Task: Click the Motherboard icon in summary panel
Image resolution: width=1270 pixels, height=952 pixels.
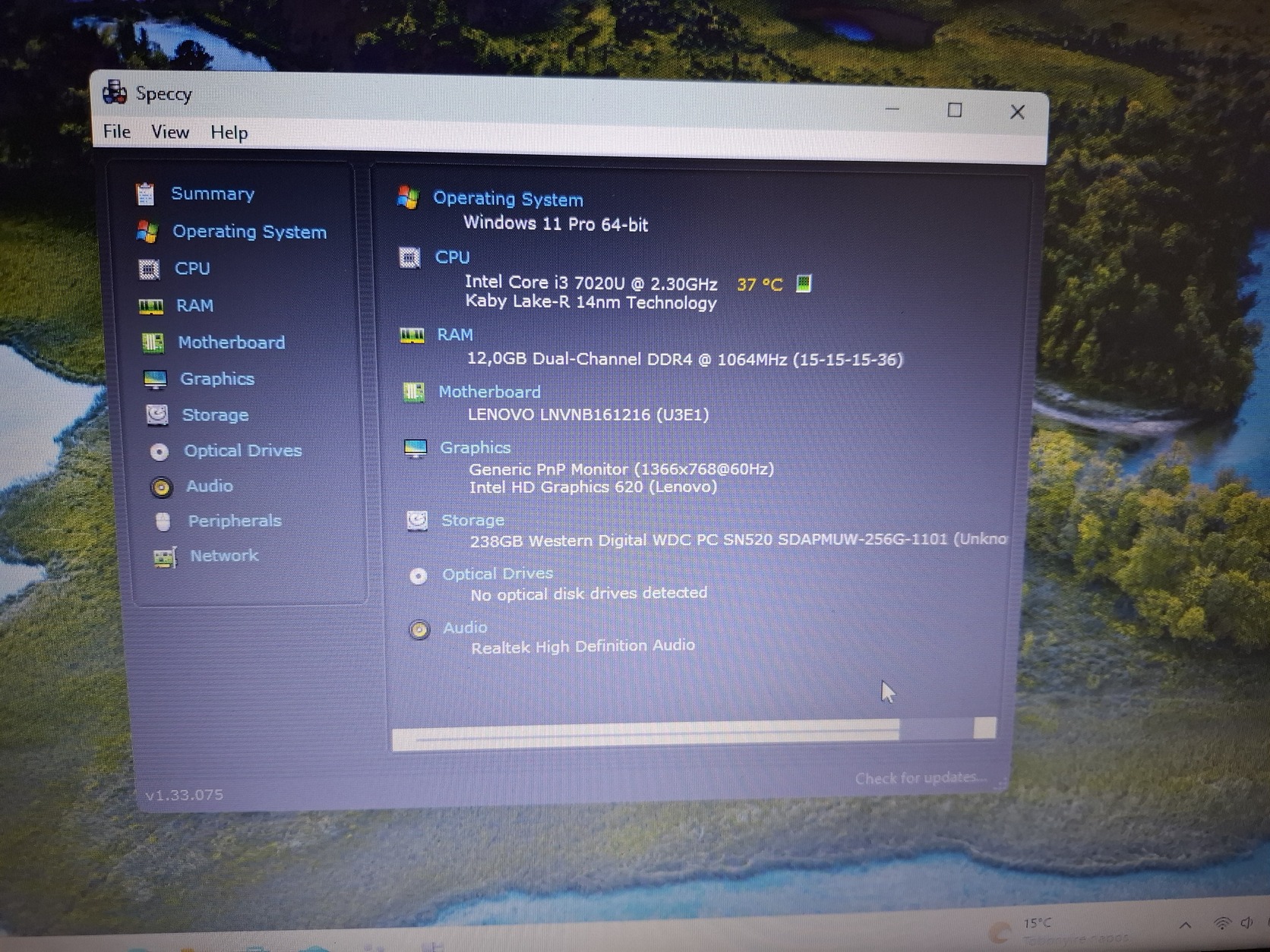Action: pos(414,392)
